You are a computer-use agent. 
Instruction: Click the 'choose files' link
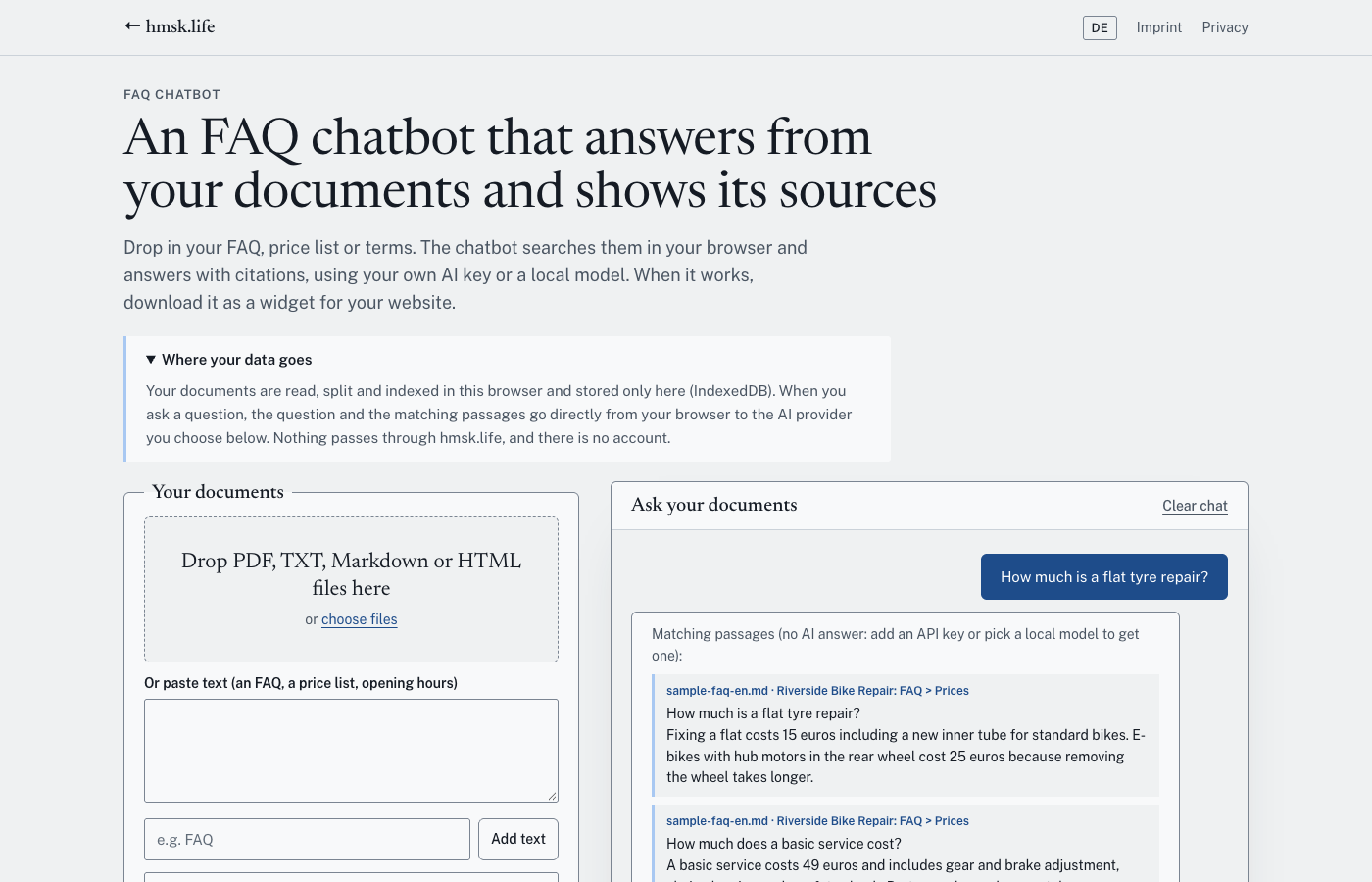pos(359,619)
